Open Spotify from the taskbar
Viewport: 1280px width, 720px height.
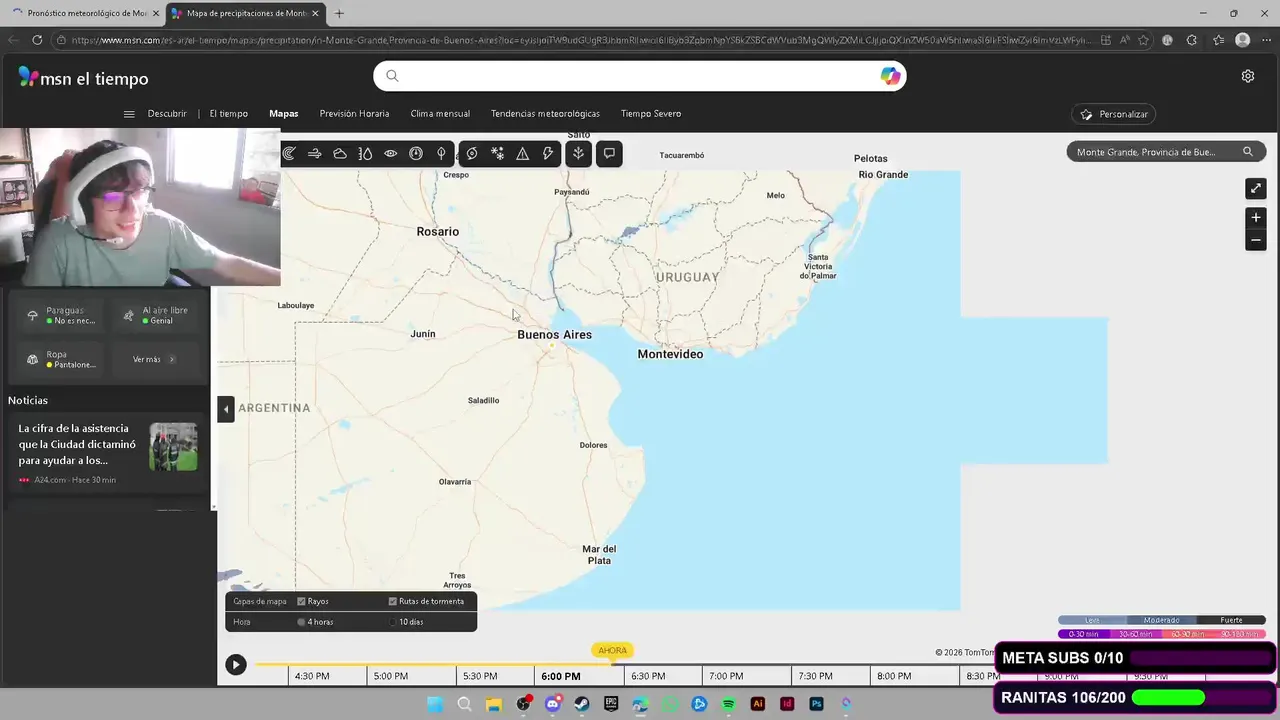(x=728, y=704)
